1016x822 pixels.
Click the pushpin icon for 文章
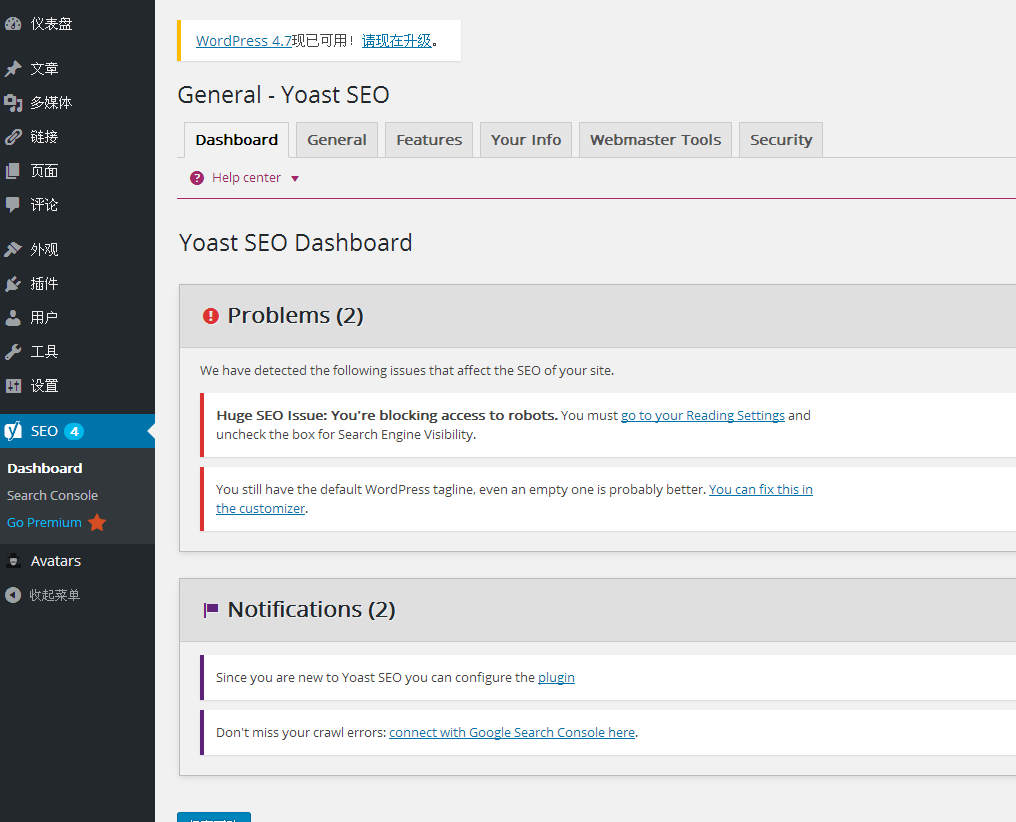tap(13, 69)
